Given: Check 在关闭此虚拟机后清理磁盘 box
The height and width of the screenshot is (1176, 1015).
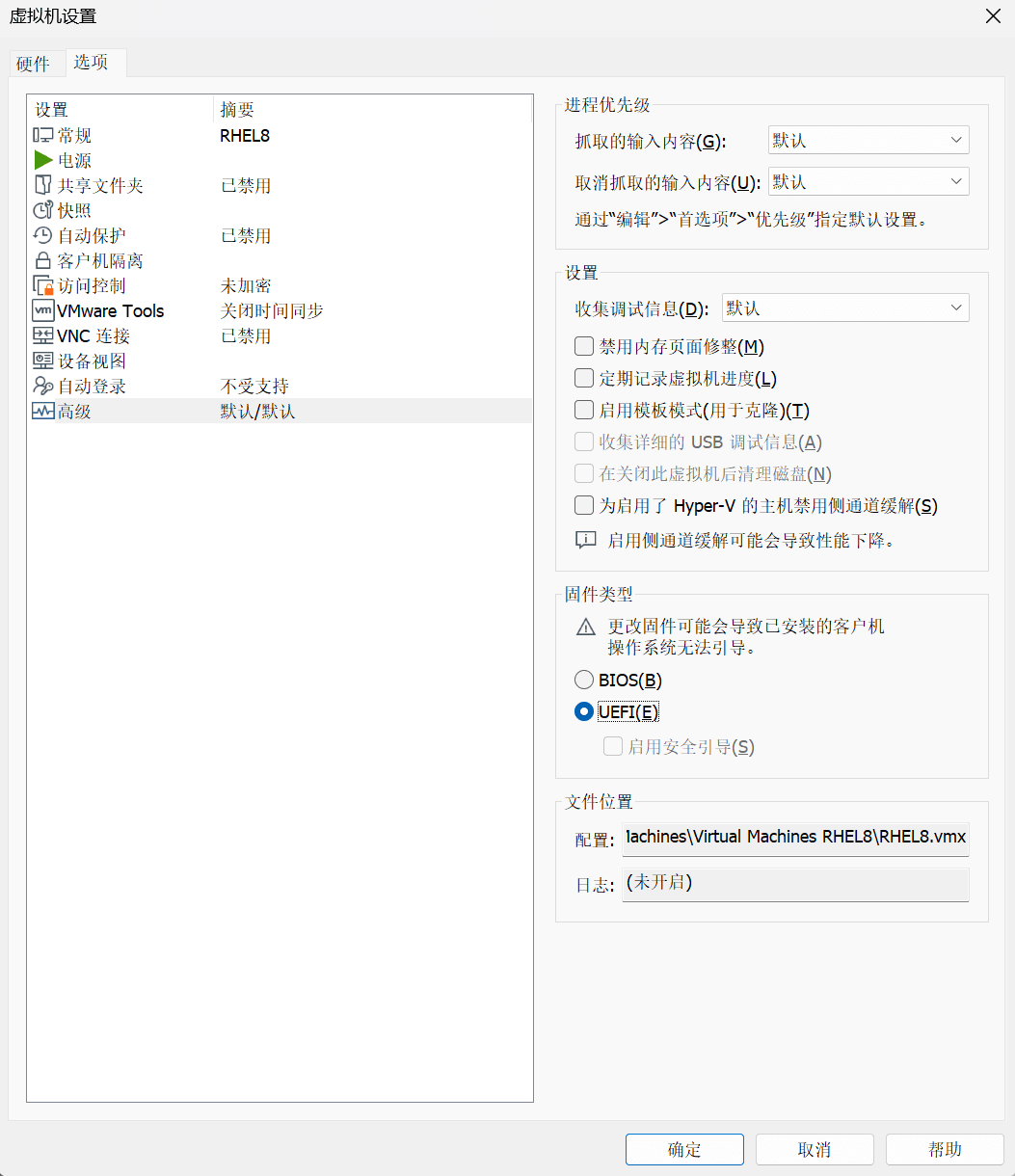Looking at the screenshot, I should point(584,474).
